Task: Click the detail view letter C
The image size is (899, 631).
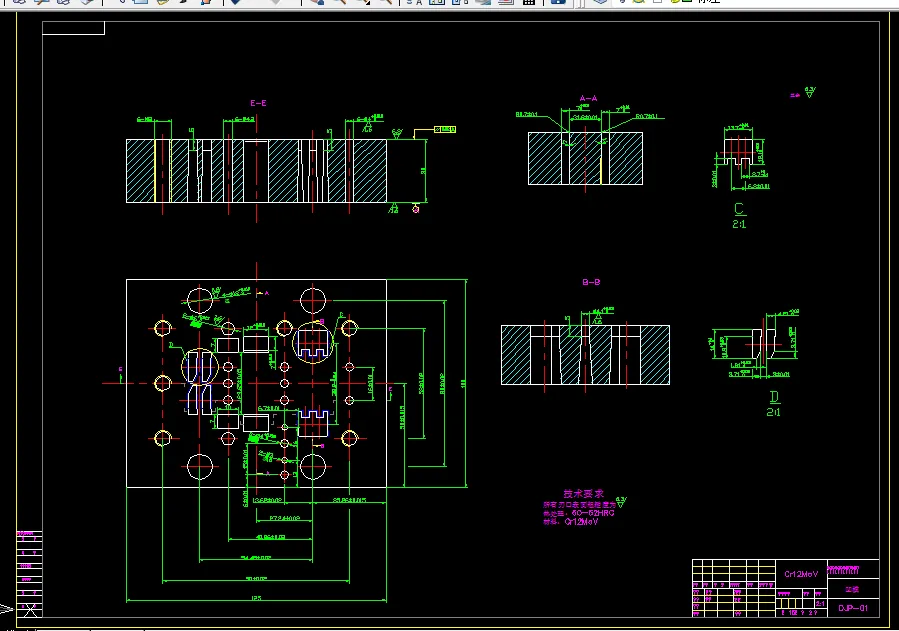Action: point(739,209)
